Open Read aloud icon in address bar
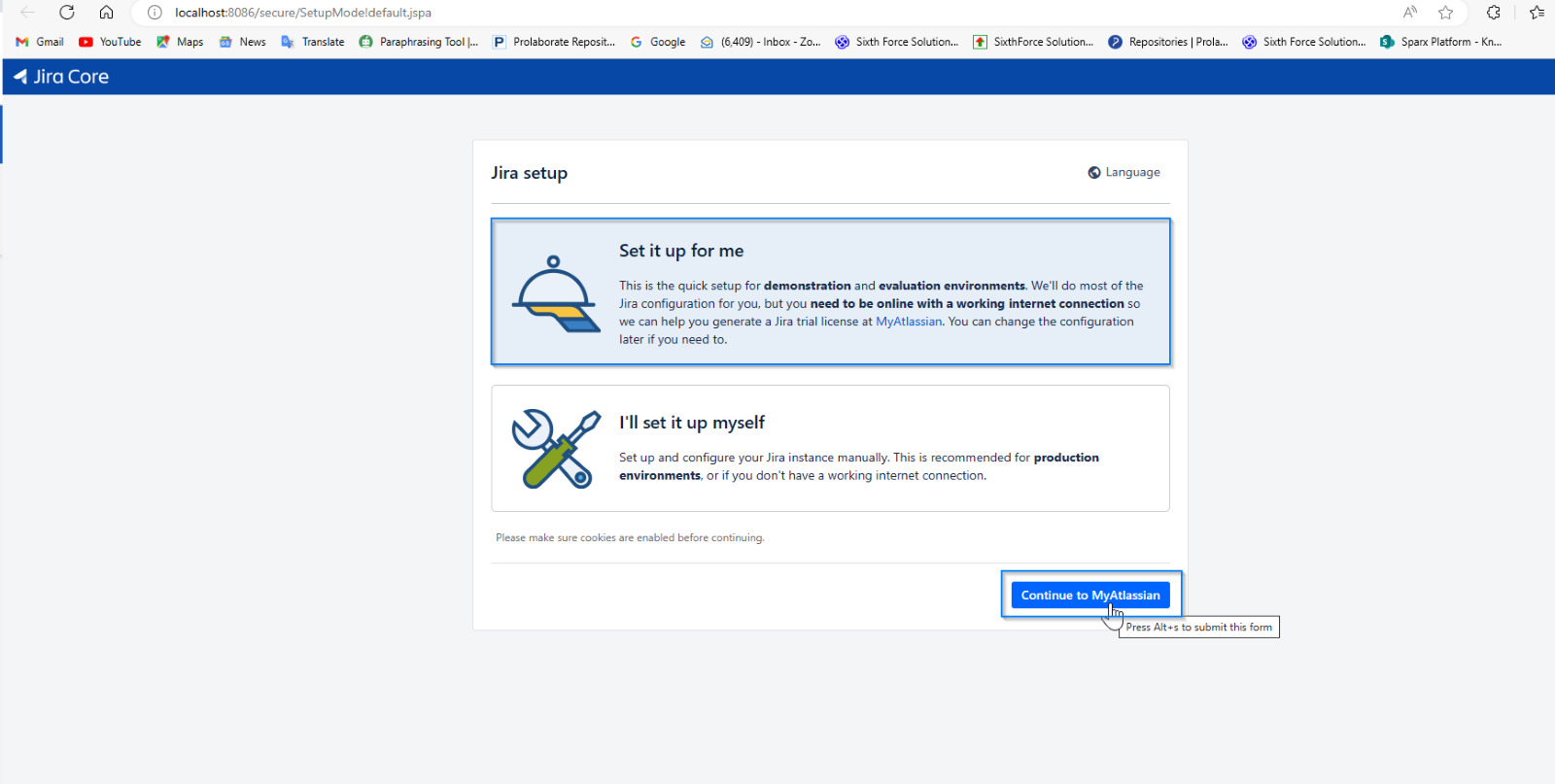 tap(1410, 13)
